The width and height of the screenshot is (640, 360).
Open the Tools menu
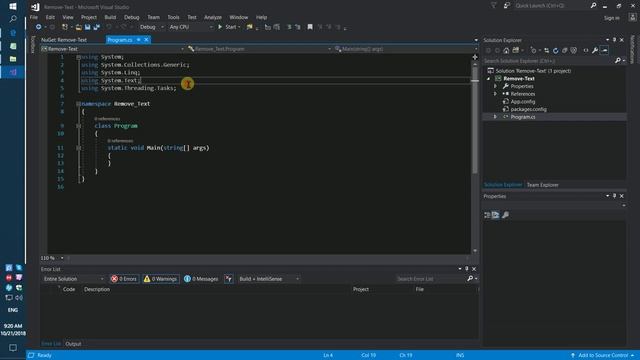[x=173, y=17]
